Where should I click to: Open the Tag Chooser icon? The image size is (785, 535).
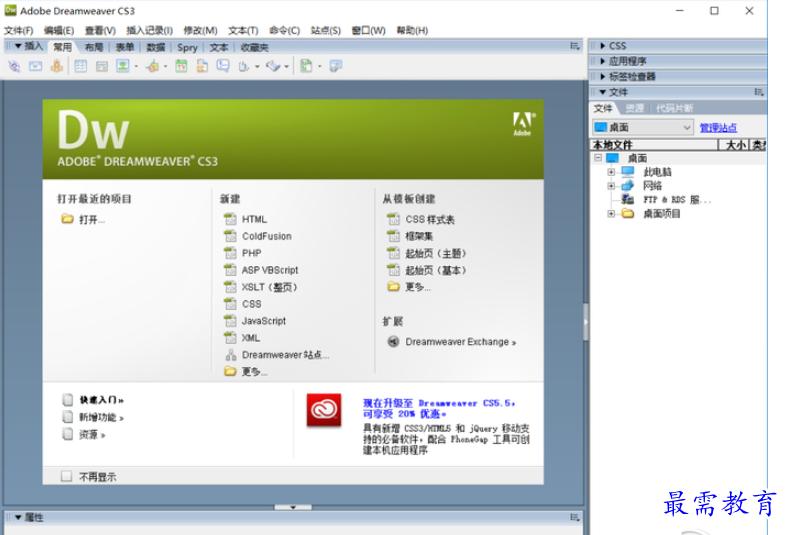tap(336, 66)
